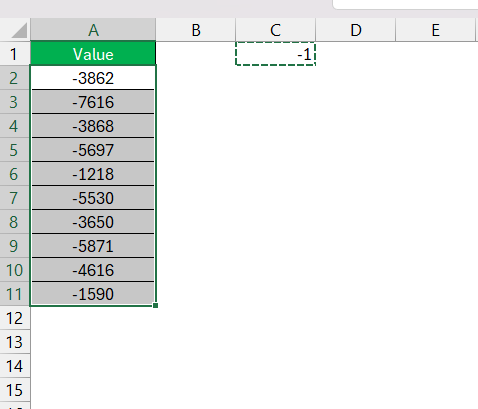Select the cell with -5530
478x409 pixels.
coord(93,198)
